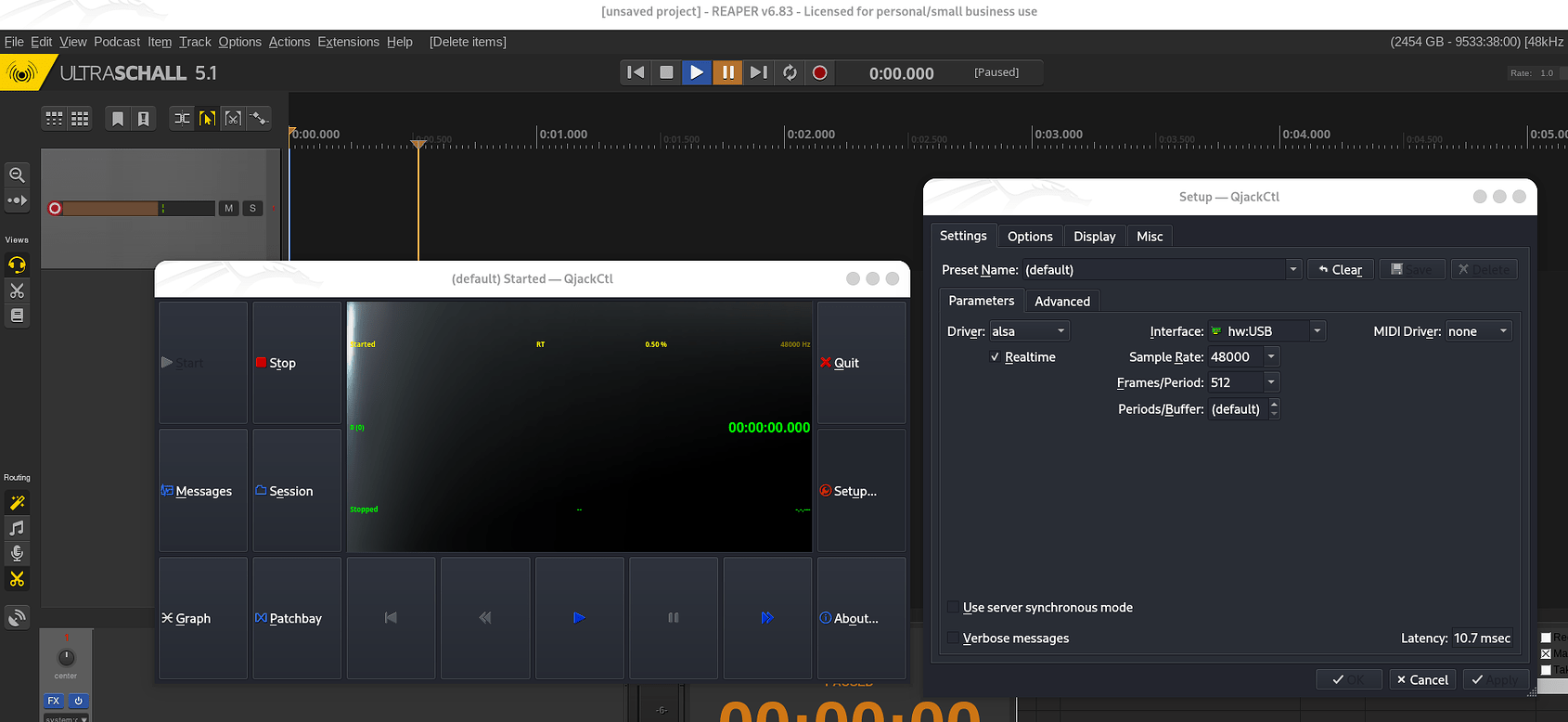Screen dimensions: 1568x722
Task: Start playback in REAPER transport
Action: click(x=697, y=72)
